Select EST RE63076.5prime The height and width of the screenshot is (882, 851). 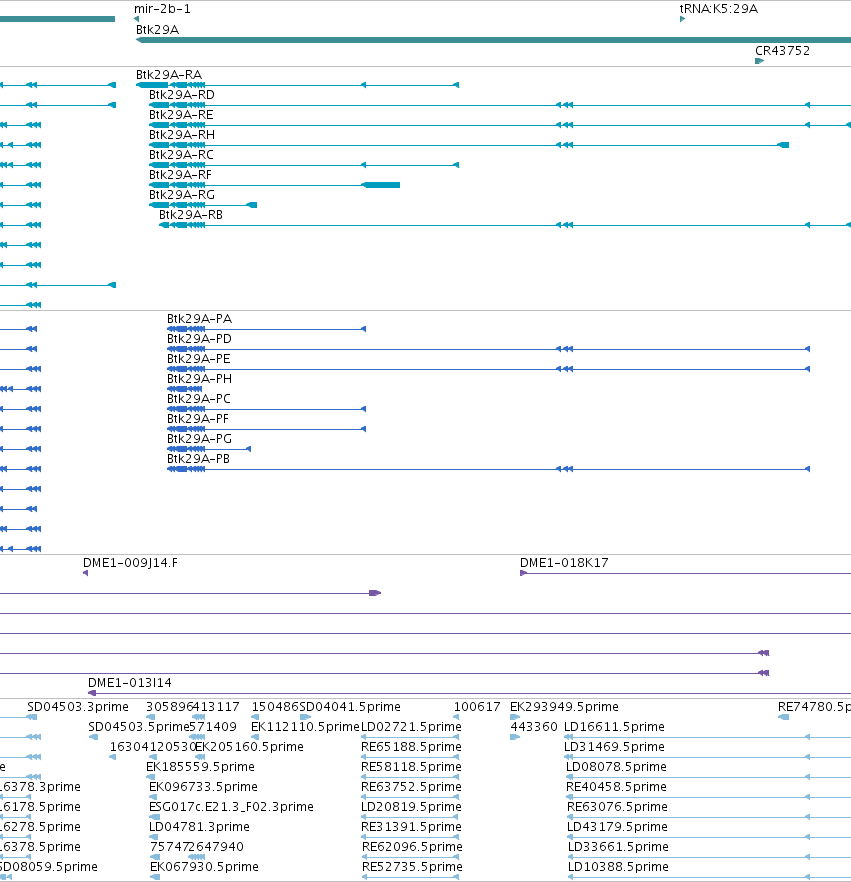pyautogui.click(x=618, y=807)
